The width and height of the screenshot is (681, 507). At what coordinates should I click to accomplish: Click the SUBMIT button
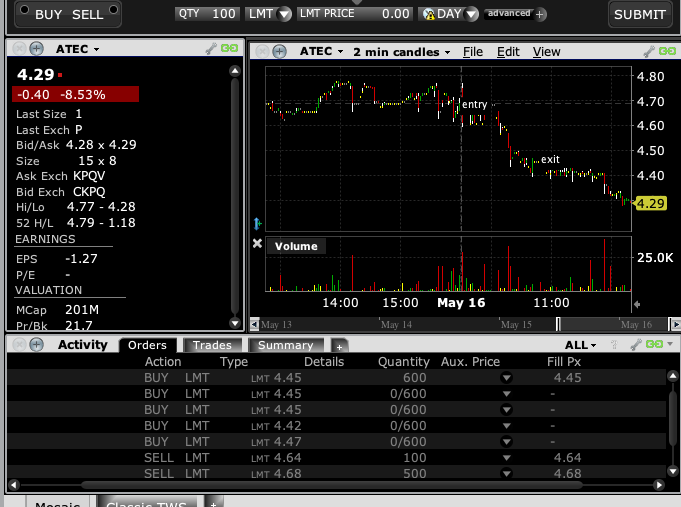coord(639,14)
